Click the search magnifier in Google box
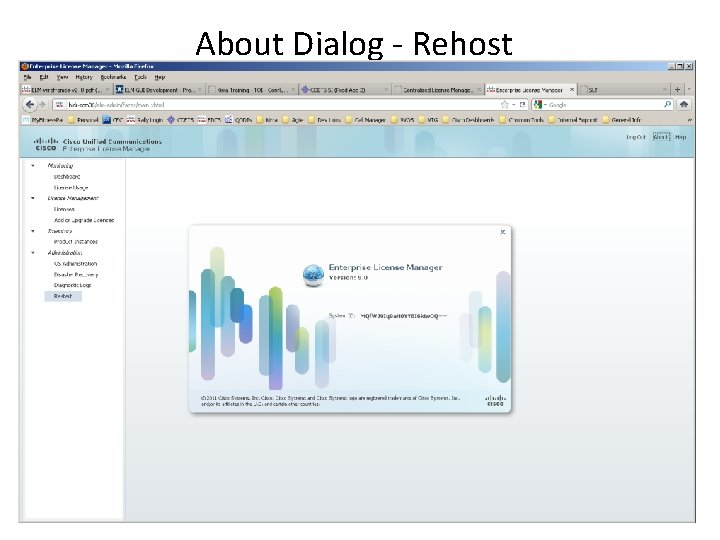This screenshot has height=540, width=720. pos(667,105)
